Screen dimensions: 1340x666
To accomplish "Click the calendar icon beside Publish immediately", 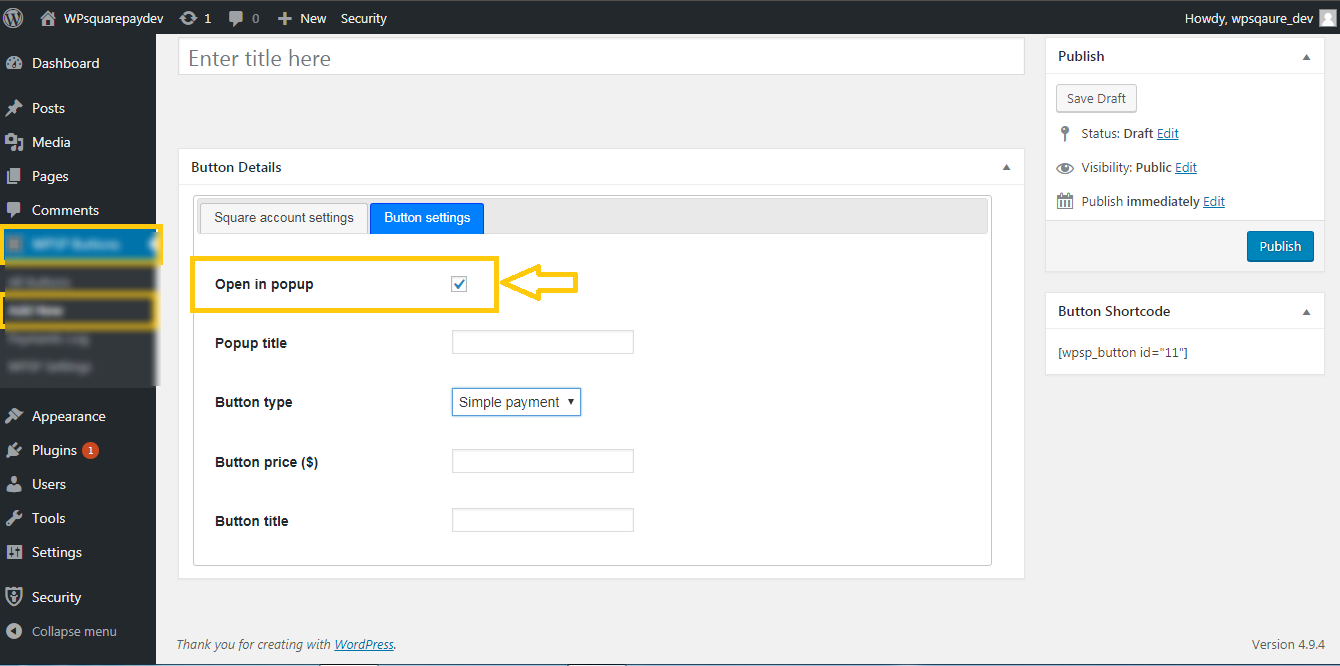I will (1065, 201).
